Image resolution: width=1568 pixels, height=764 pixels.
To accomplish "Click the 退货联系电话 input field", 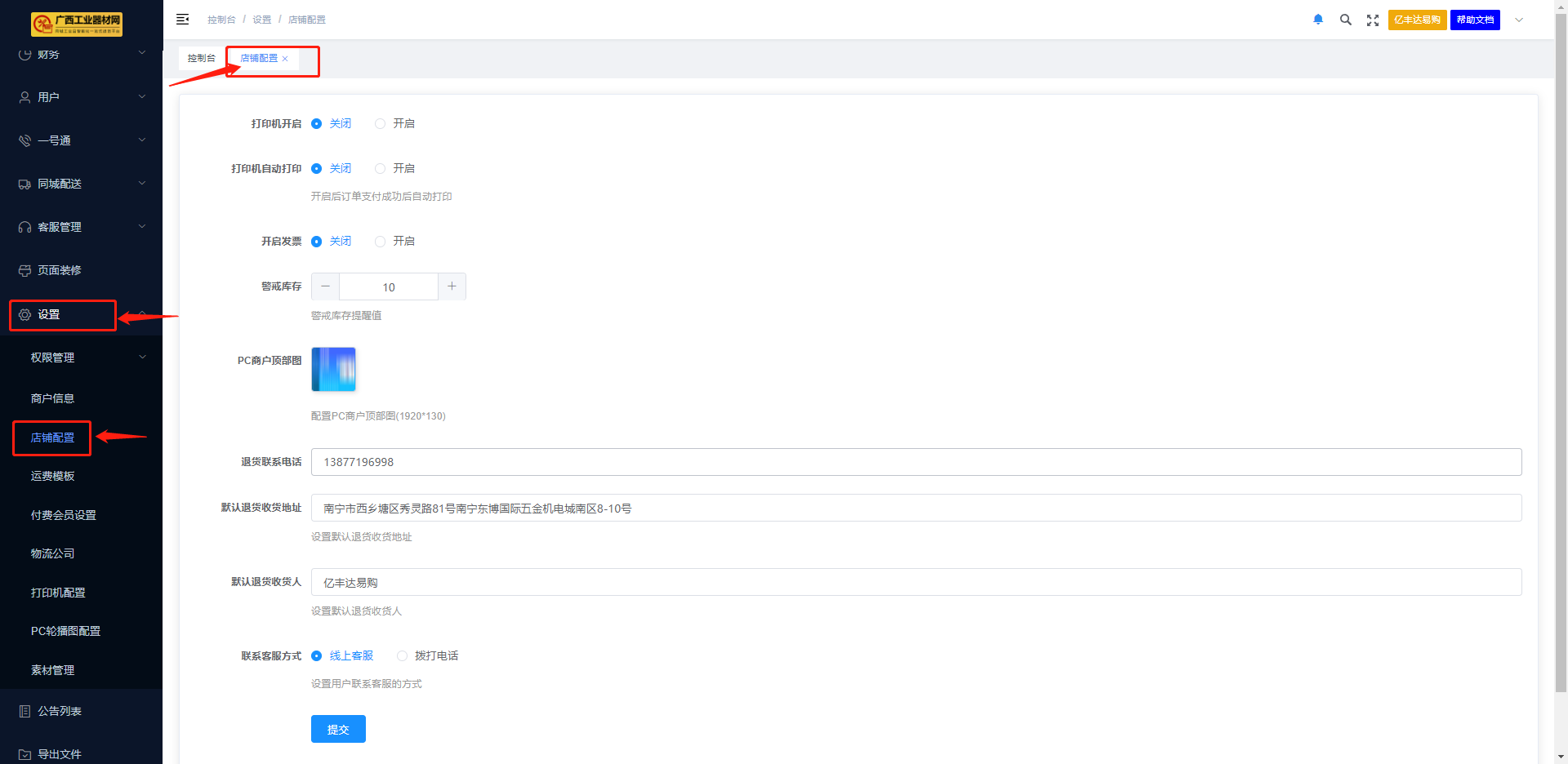I will [915, 462].
